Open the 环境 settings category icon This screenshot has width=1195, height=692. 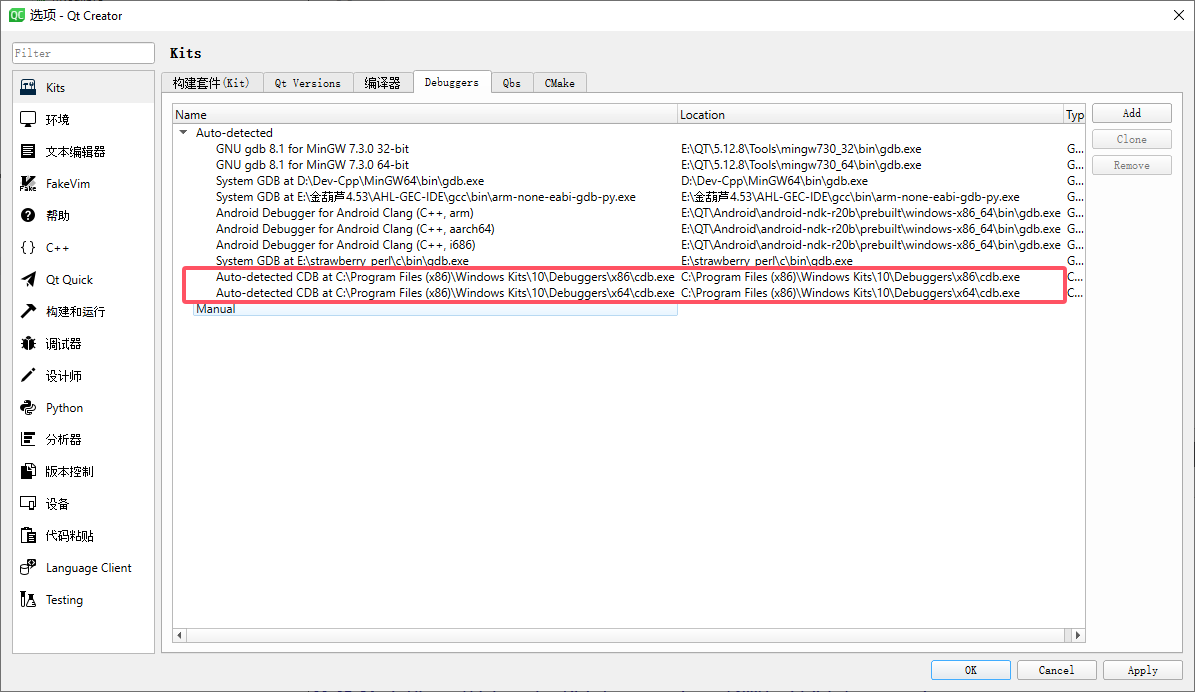[x=28, y=120]
